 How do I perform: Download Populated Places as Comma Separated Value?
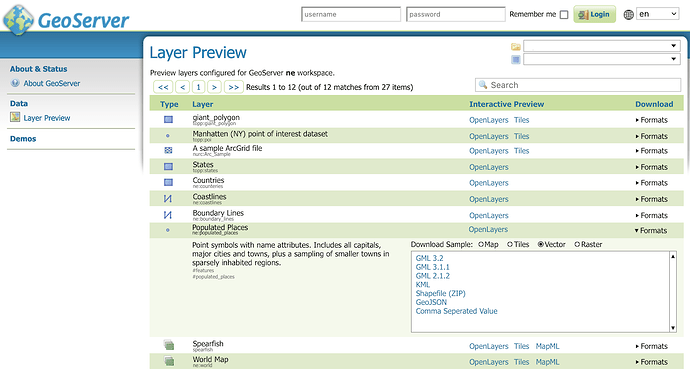click(456, 311)
